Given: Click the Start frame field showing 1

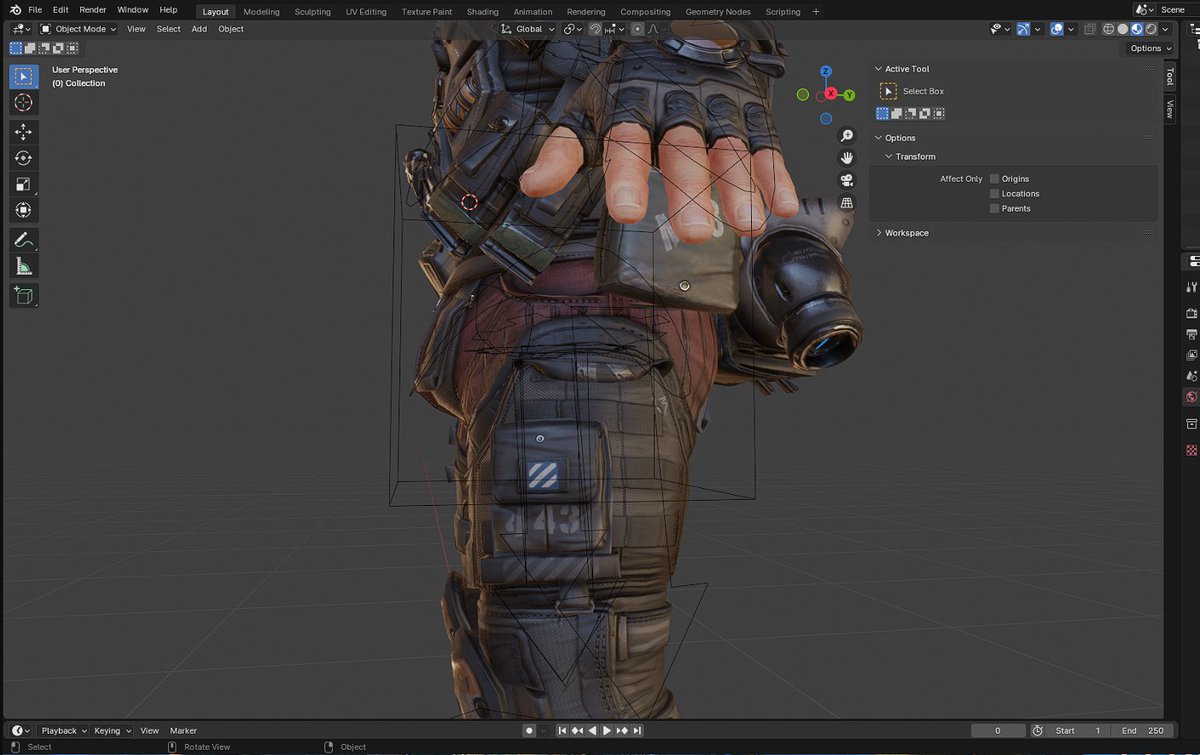Looking at the screenshot, I should click(1079, 731).
